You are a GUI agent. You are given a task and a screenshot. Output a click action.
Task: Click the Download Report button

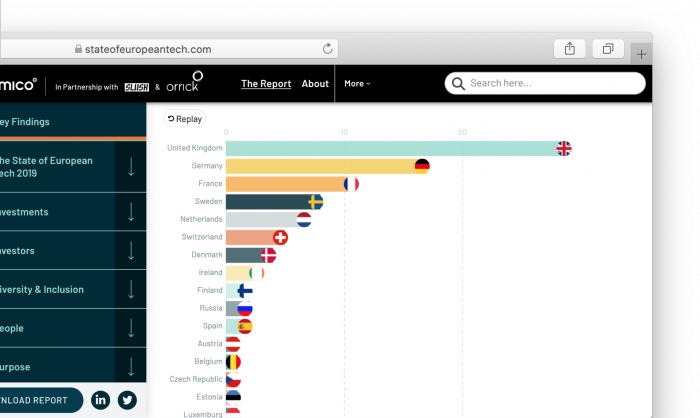click(41, 400)
